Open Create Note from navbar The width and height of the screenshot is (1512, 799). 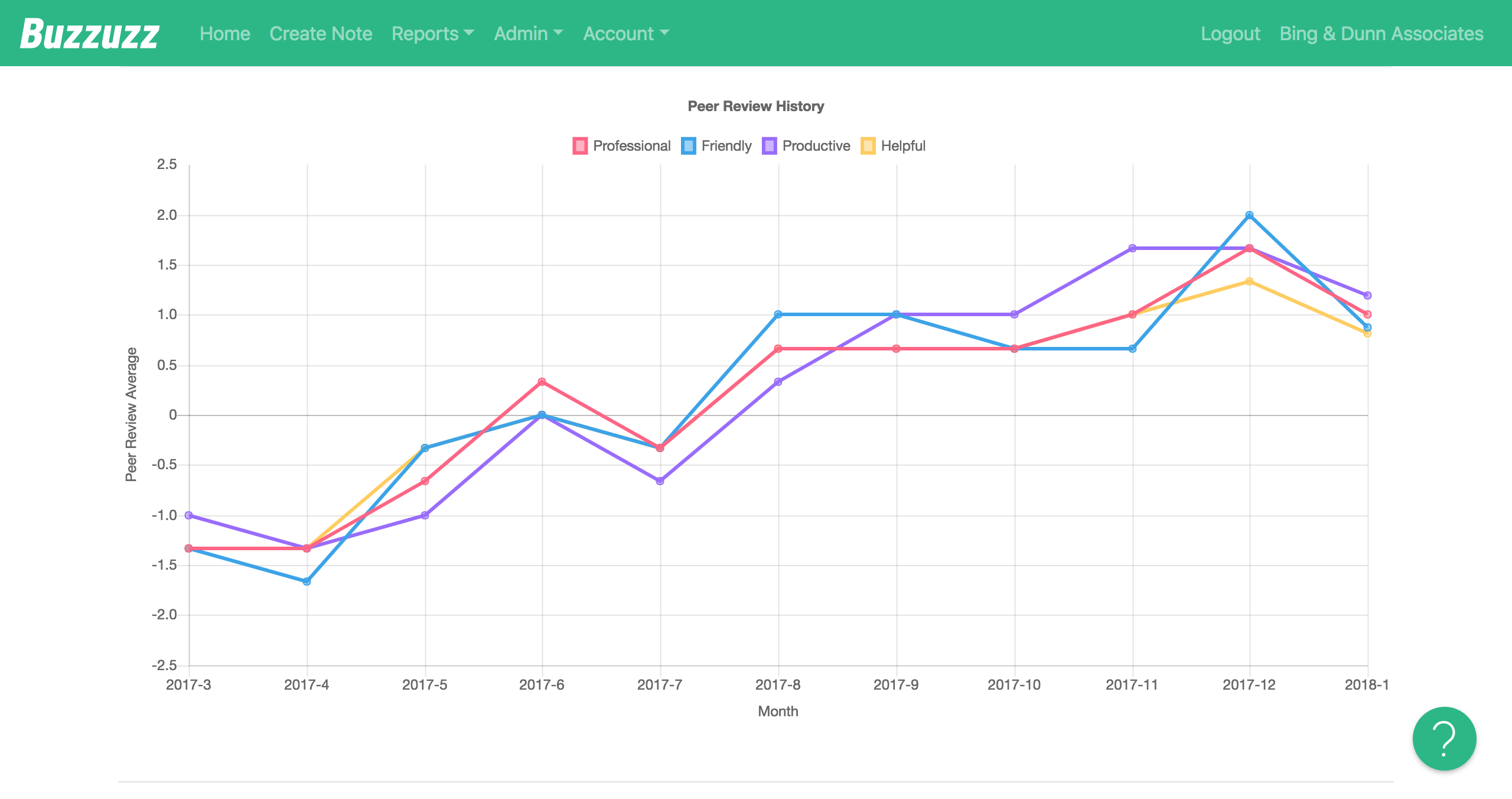click(x=321, y=34)
